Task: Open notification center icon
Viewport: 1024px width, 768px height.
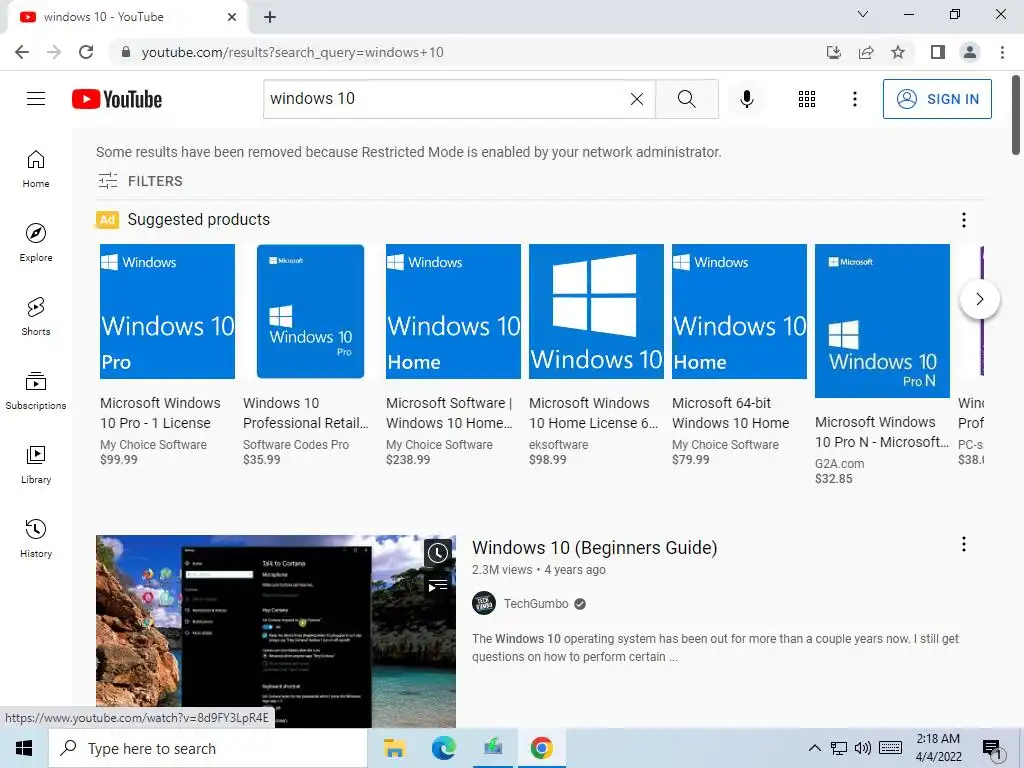Action: (x=992, y=750)
